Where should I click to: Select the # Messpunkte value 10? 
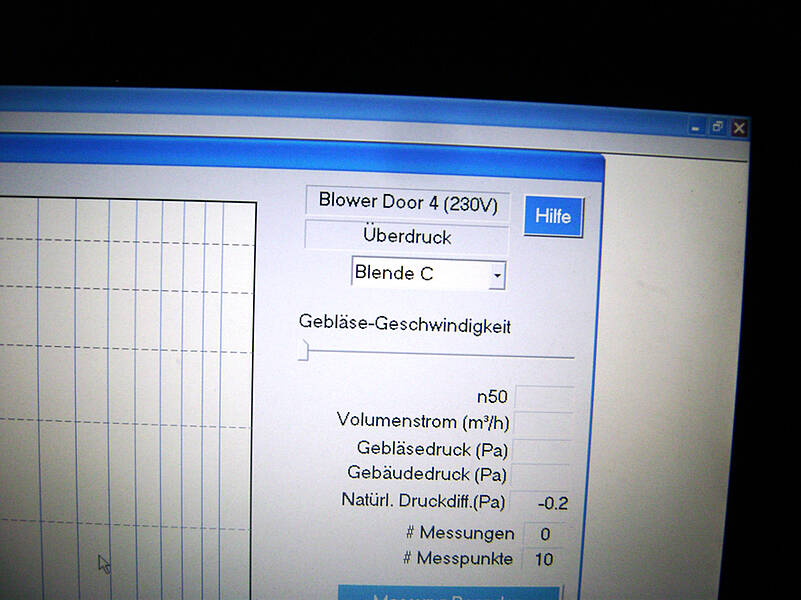(x=544, y=559)
